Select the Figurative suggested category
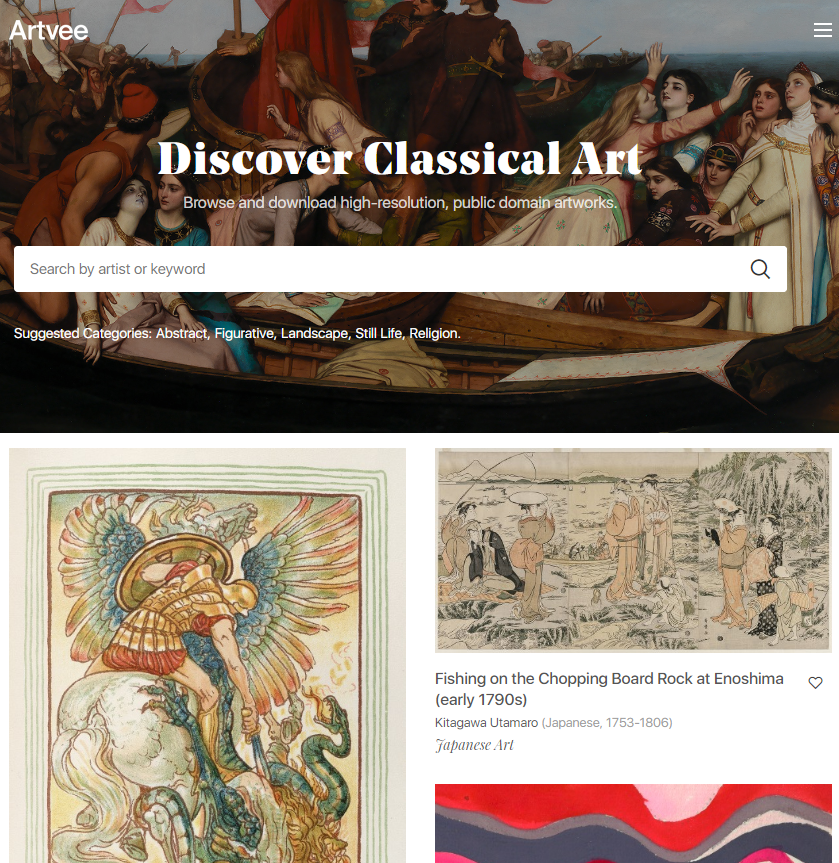This screenshot has height=863, width=839. click(244, 334)
